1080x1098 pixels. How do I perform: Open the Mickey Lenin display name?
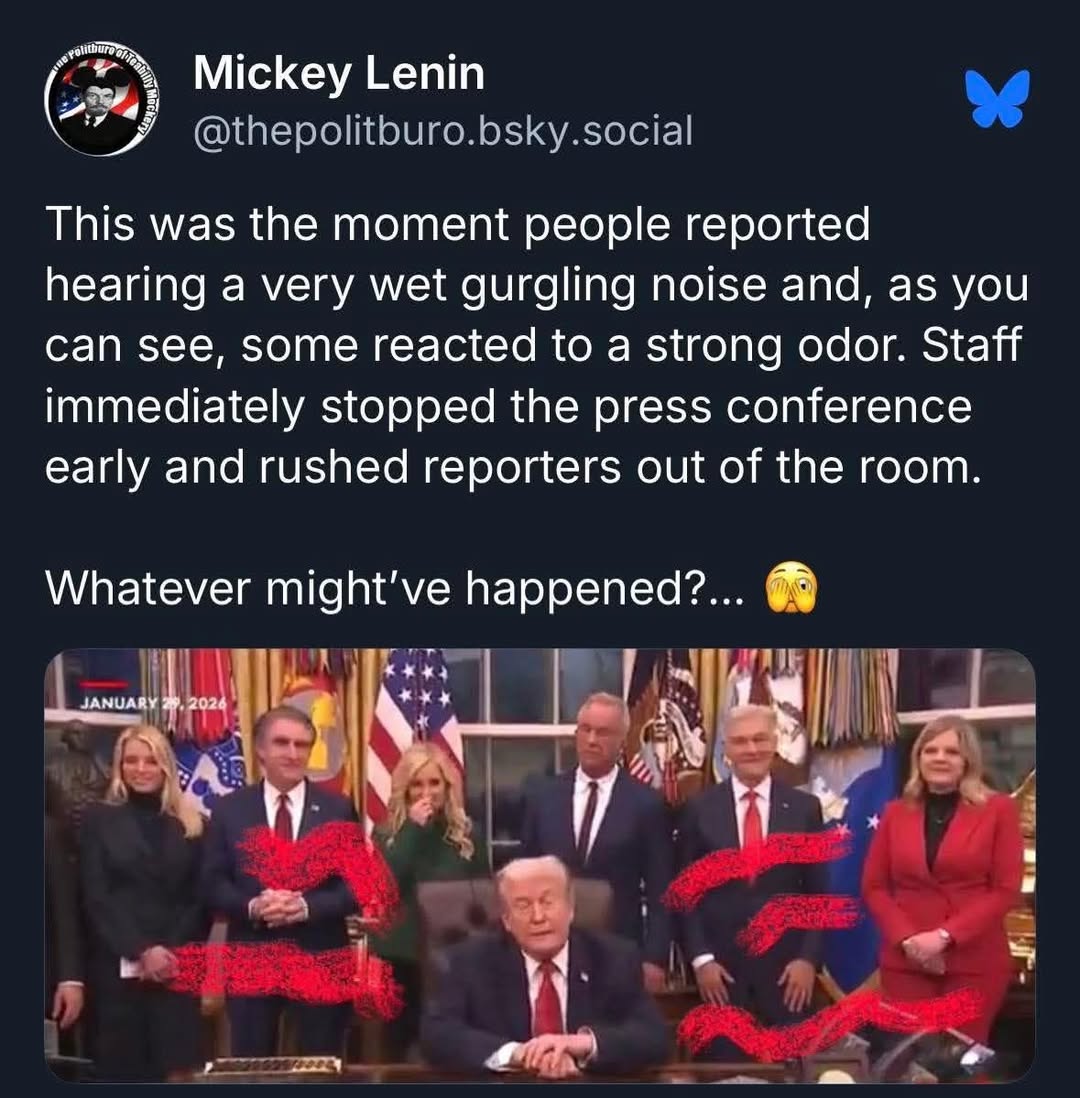click(339, 74)
